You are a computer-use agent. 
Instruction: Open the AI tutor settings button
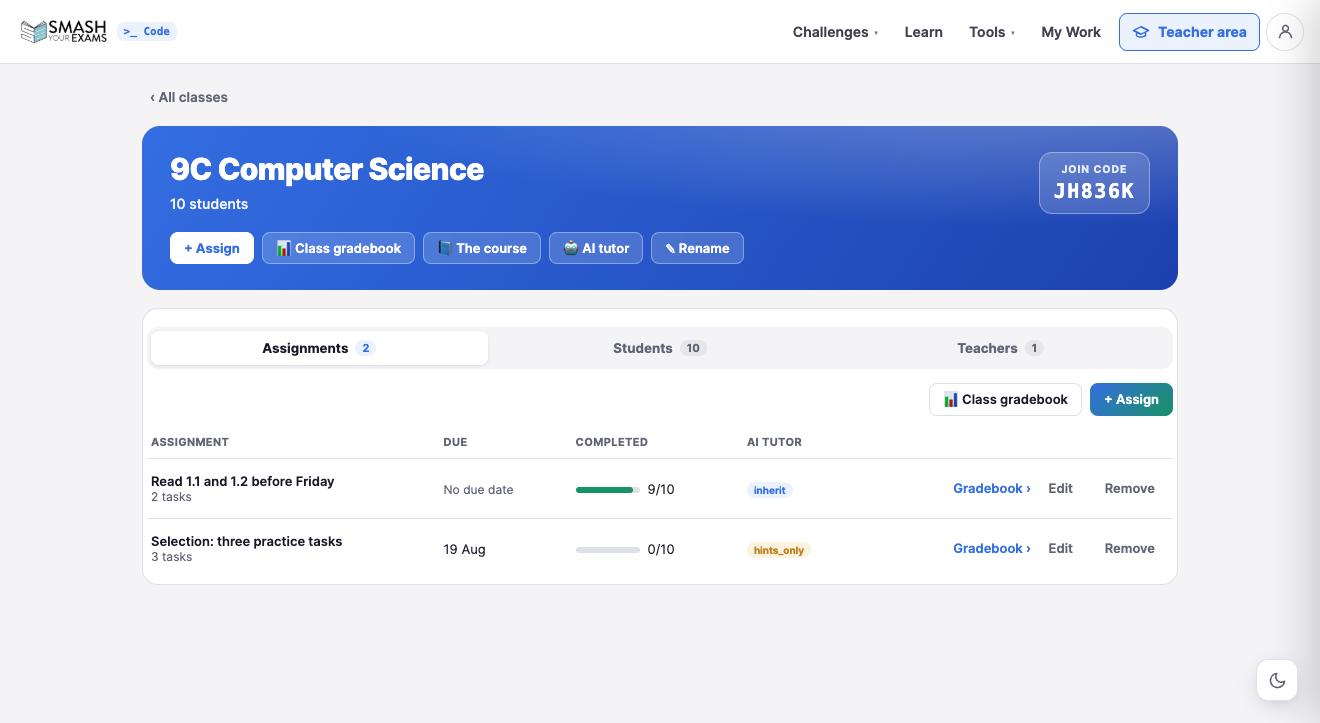click(596, 248)
